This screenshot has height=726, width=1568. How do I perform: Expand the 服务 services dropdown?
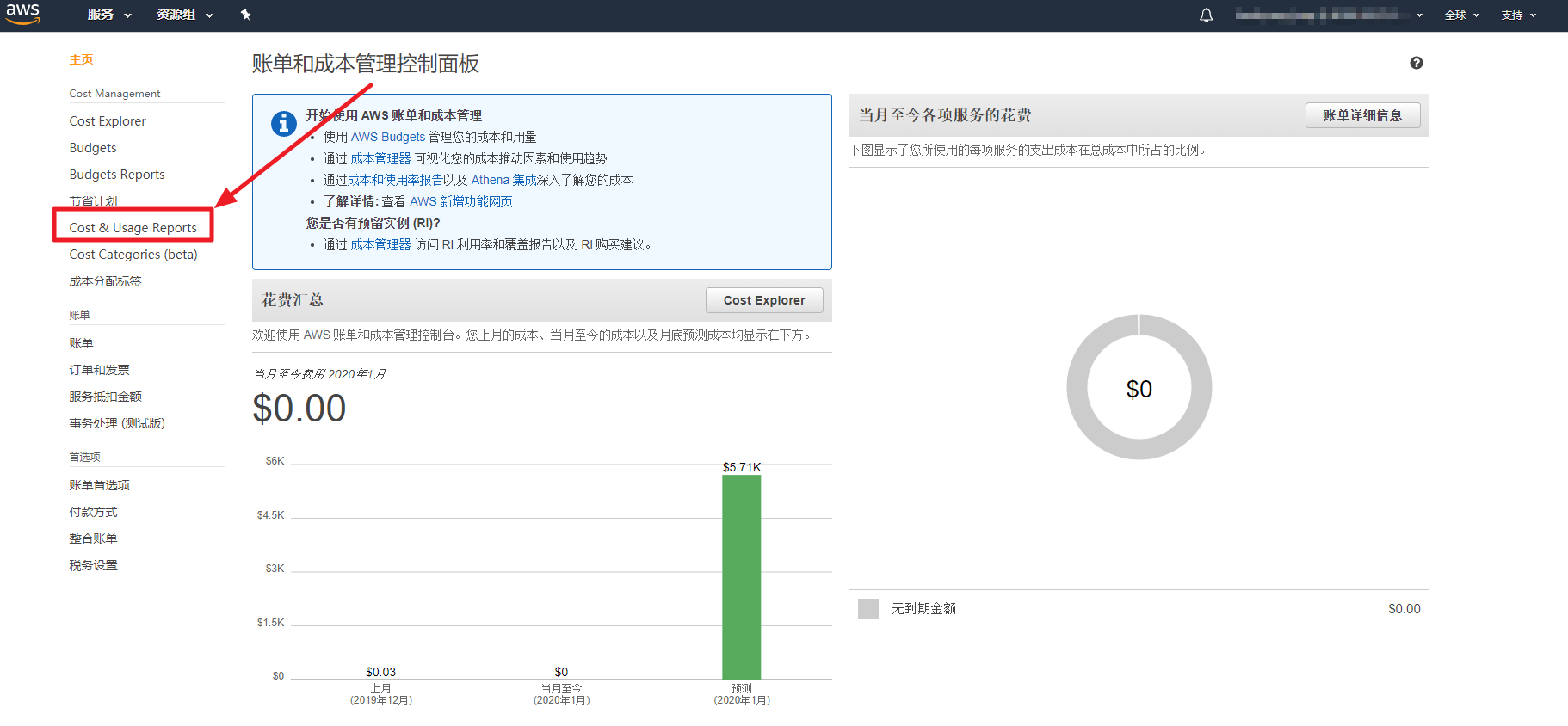108,15
